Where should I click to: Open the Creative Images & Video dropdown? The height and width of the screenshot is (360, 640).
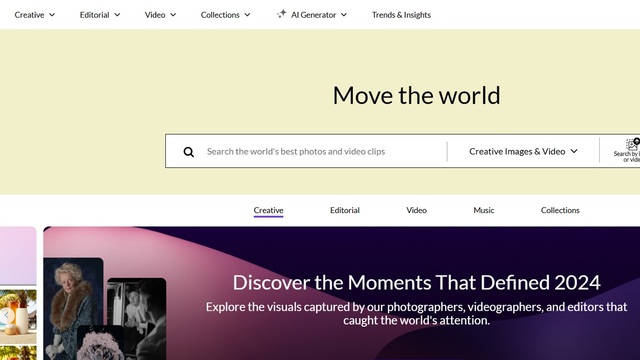pyautogui.click(x=523, y=151)
